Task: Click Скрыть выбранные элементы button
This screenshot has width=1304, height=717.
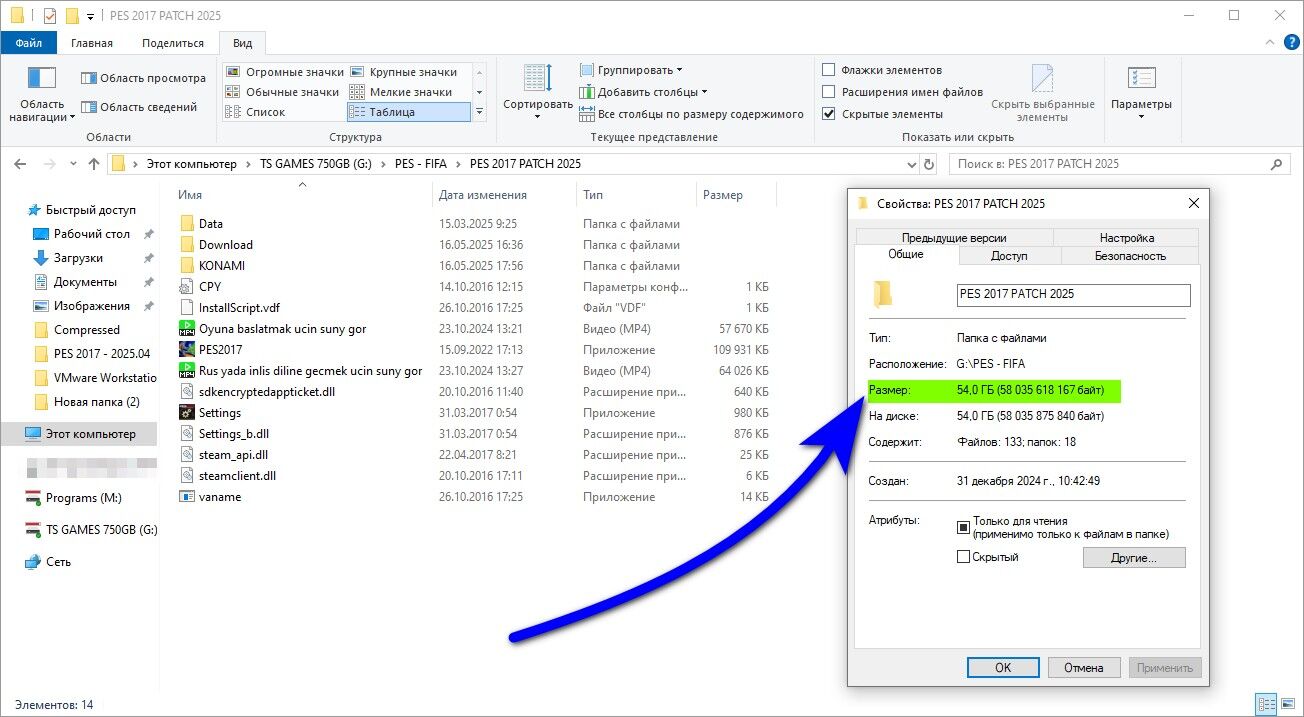Action: pyautogui.click(x=1043, y=94)
